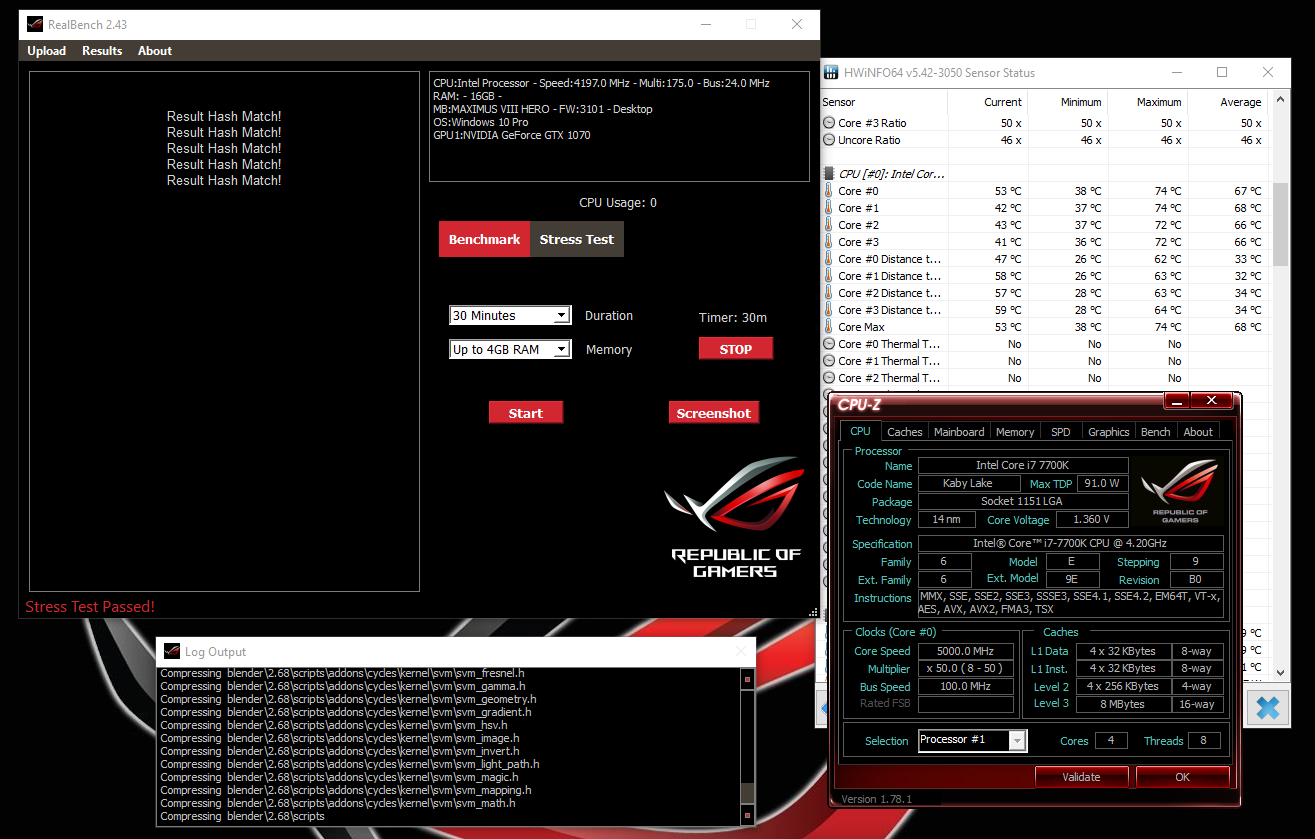Open the About menu in RealBench
The image size is (1315, 839).
click(155, 51)
